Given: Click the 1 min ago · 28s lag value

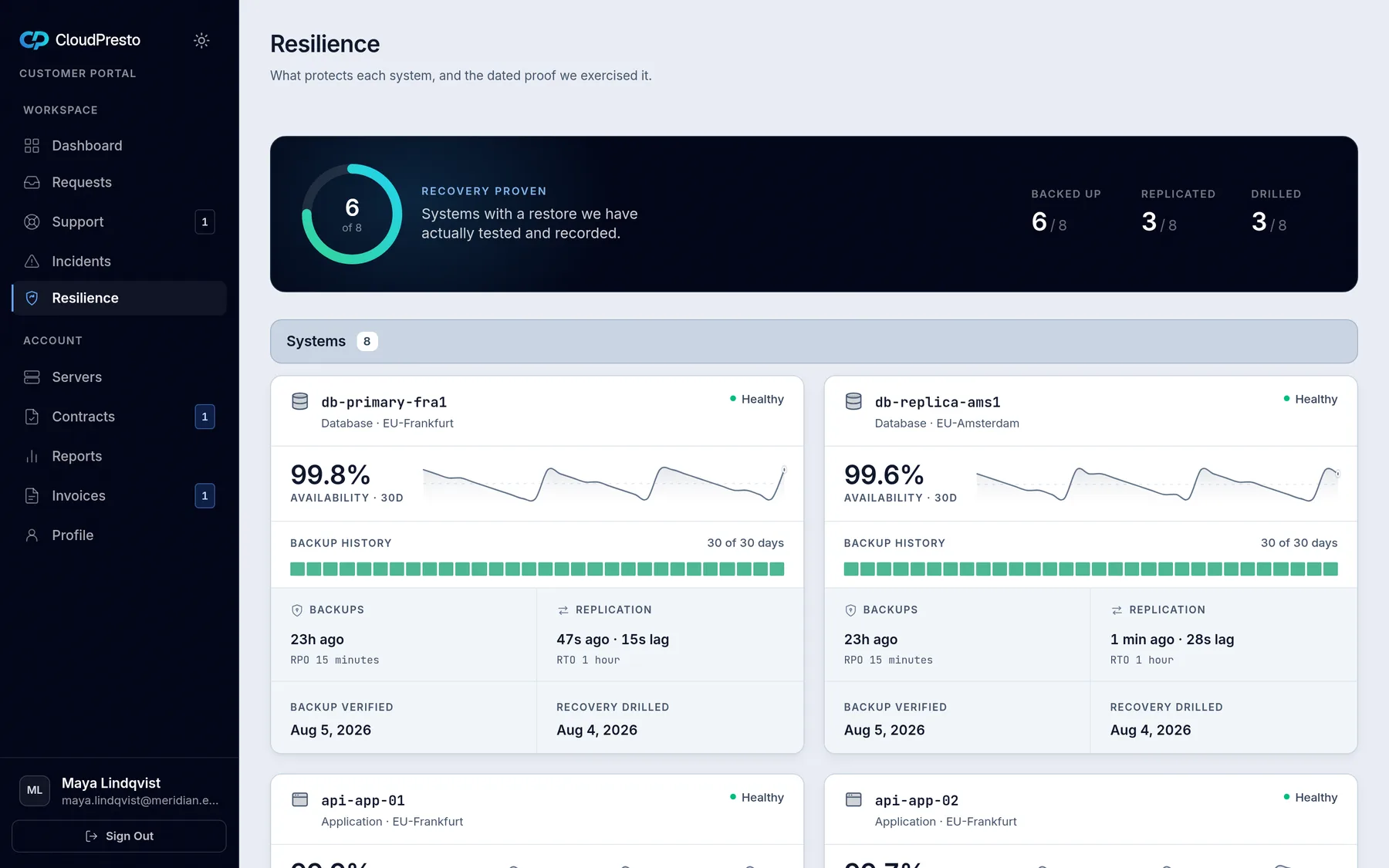Looking at the screenshot, I should tap(1172, 640).
